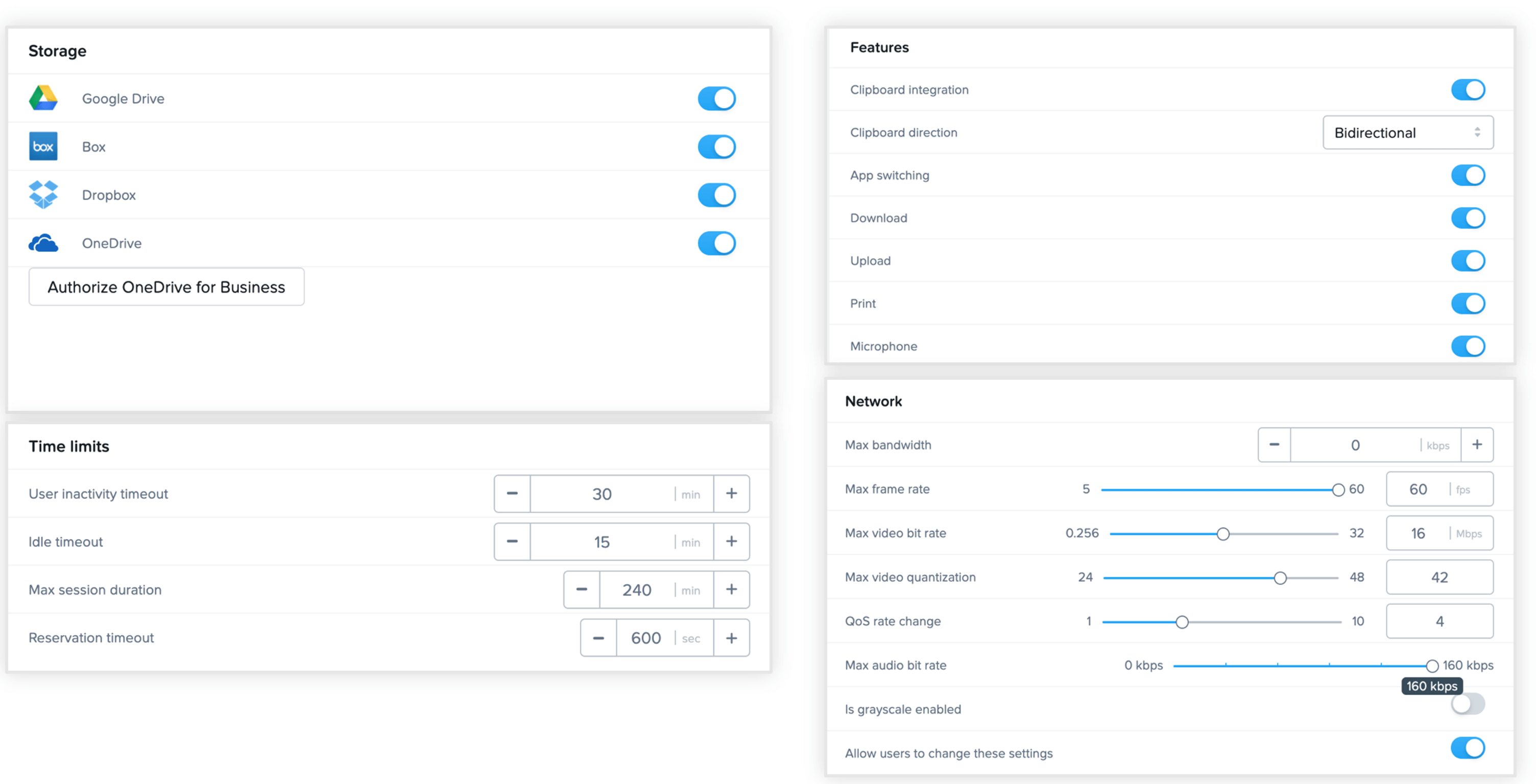Click the Max video bit rate slider handle
Image resolution: width=1536 pixels, height=784 pixels.
click(x=1222, y=533)
